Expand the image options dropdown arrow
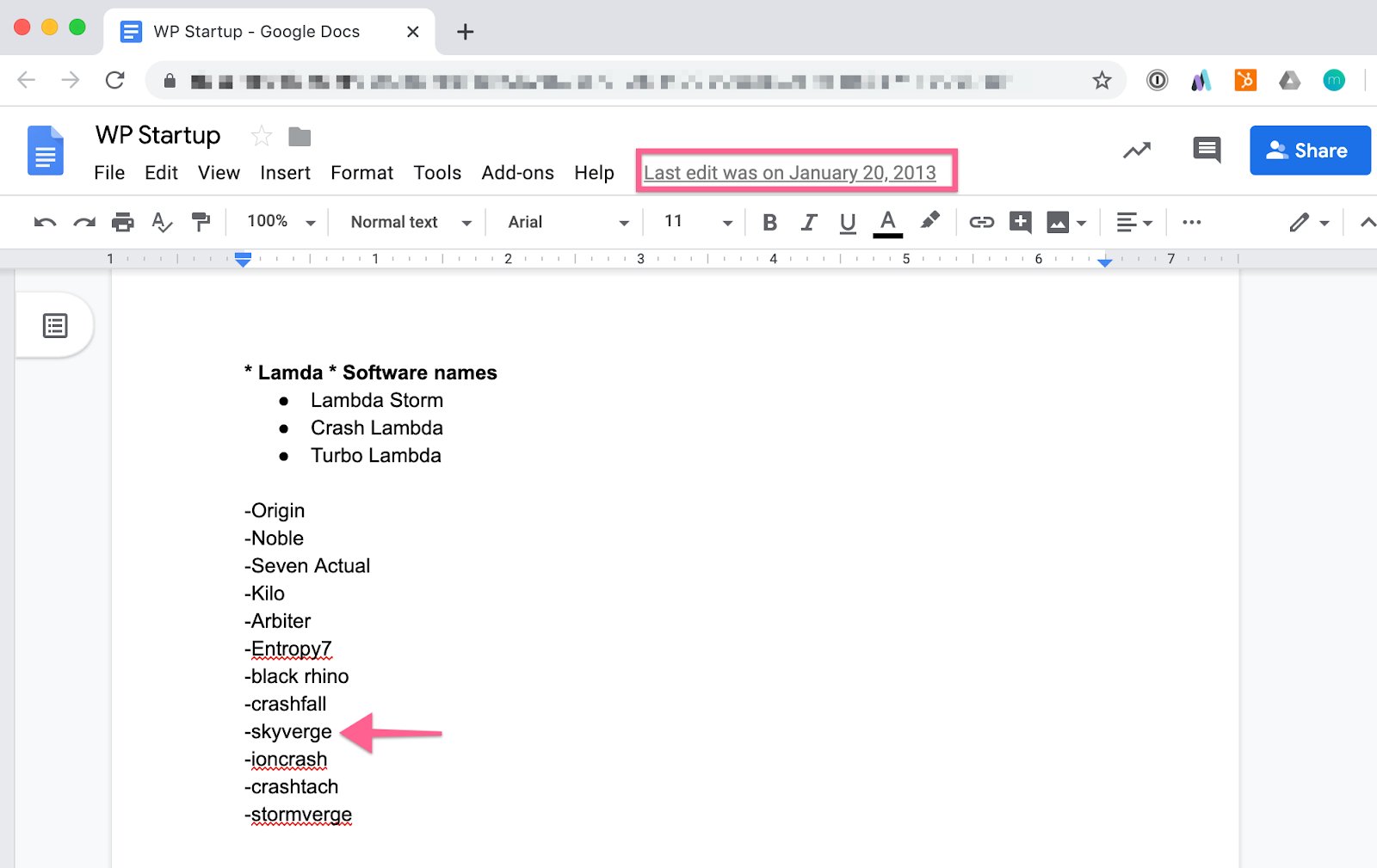Image resolution: width=1377 pixels, height=868 pixels. coord(1082,224)
